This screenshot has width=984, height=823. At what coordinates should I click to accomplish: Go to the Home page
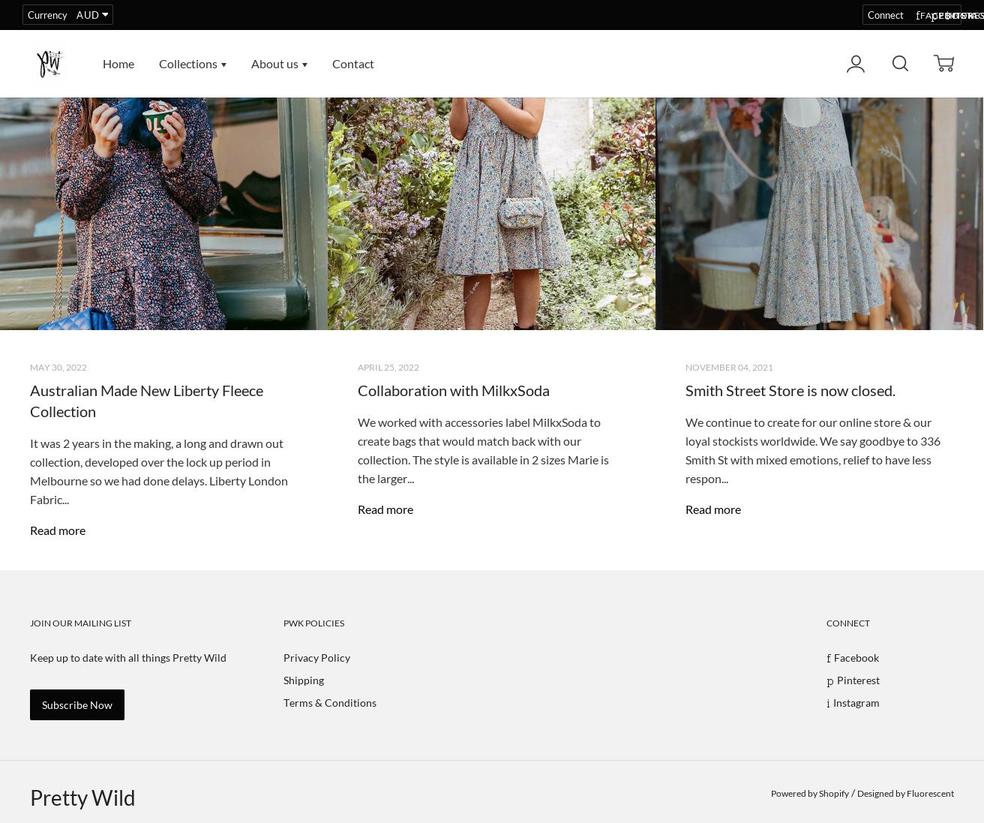(x=119, y=64)
